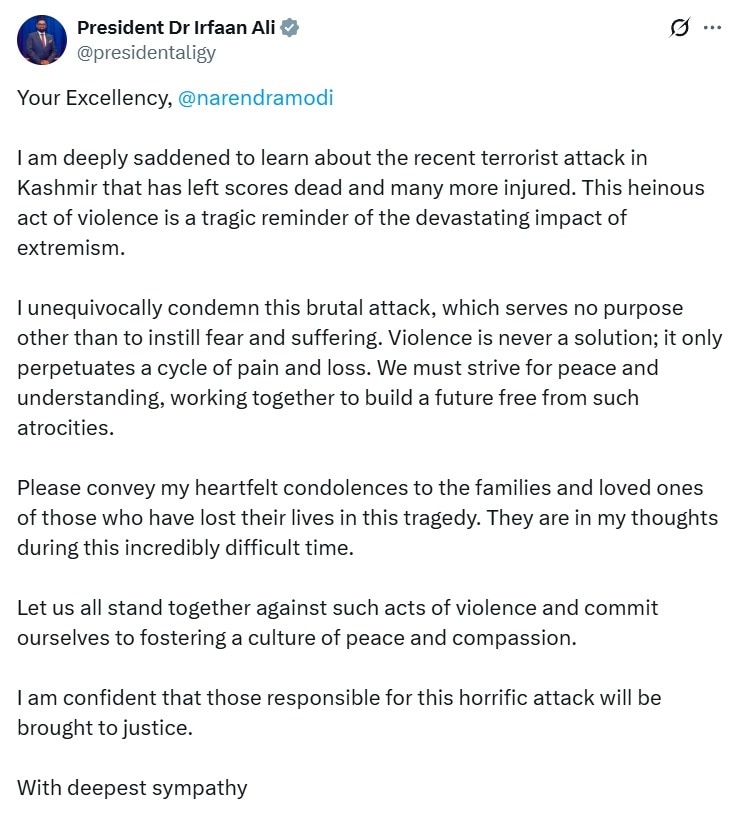Viewport: 744px width, 813px height.
Task: Click the grey verified badge icon
Action: (289, 29)
